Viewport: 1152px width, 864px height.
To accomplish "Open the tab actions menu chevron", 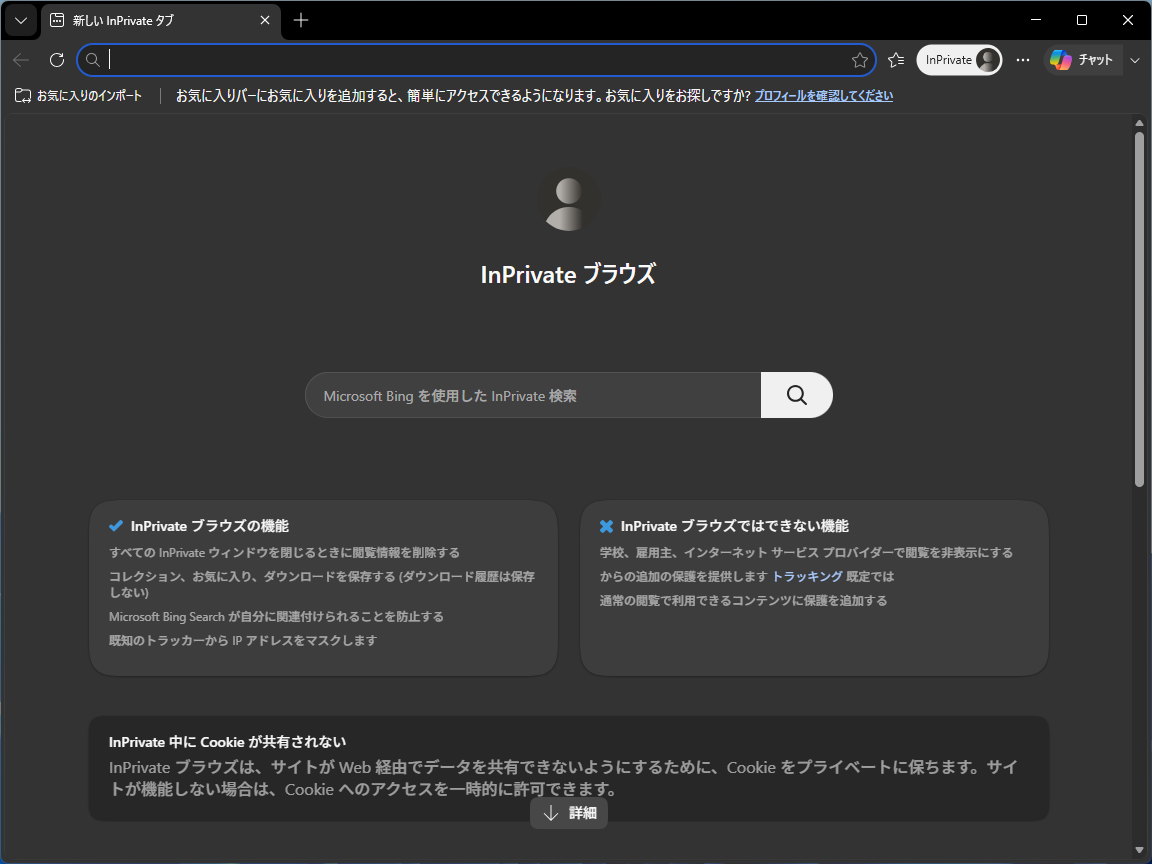I will point(21,21).
